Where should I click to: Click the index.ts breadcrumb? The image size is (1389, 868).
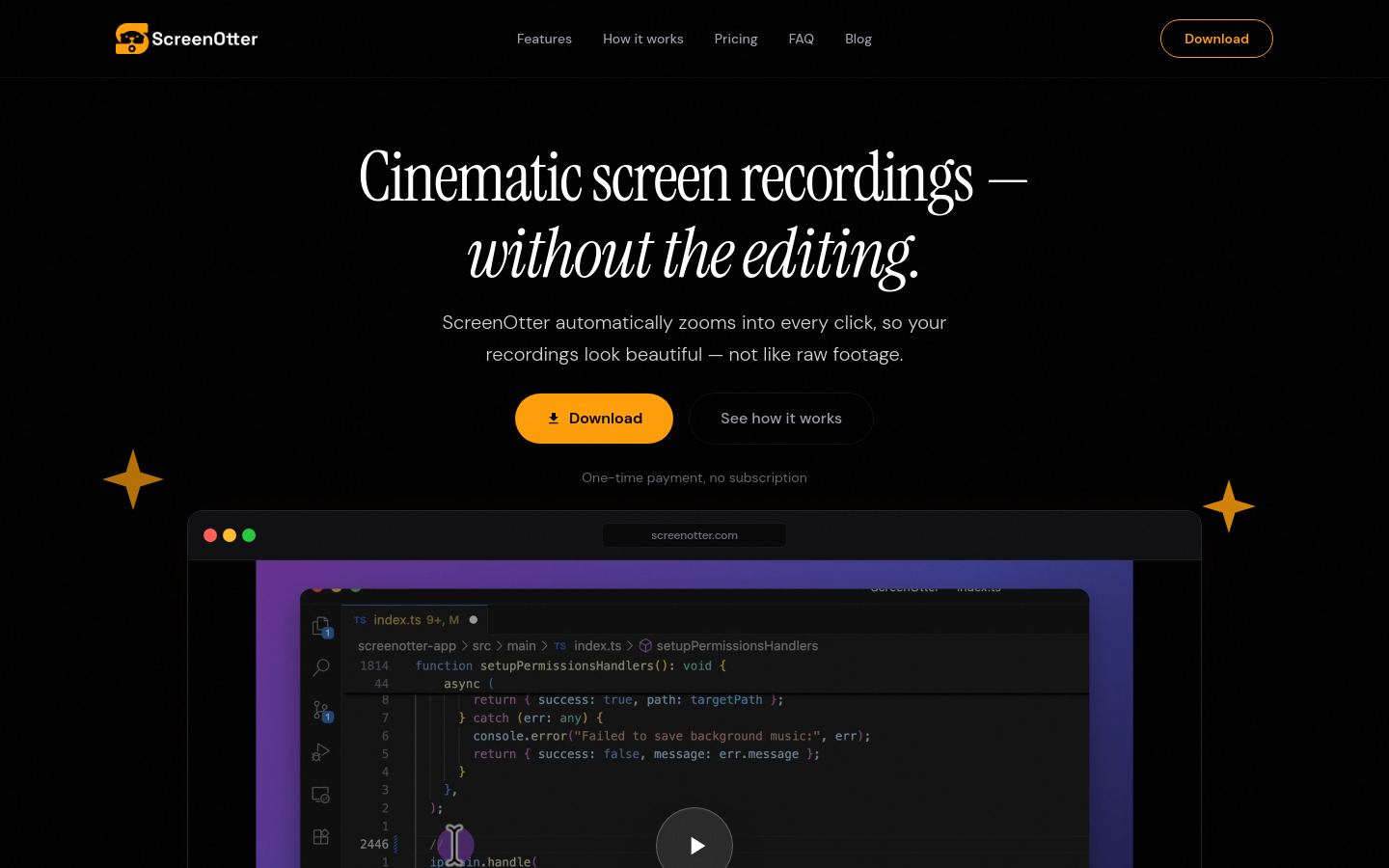coord(587,646)
